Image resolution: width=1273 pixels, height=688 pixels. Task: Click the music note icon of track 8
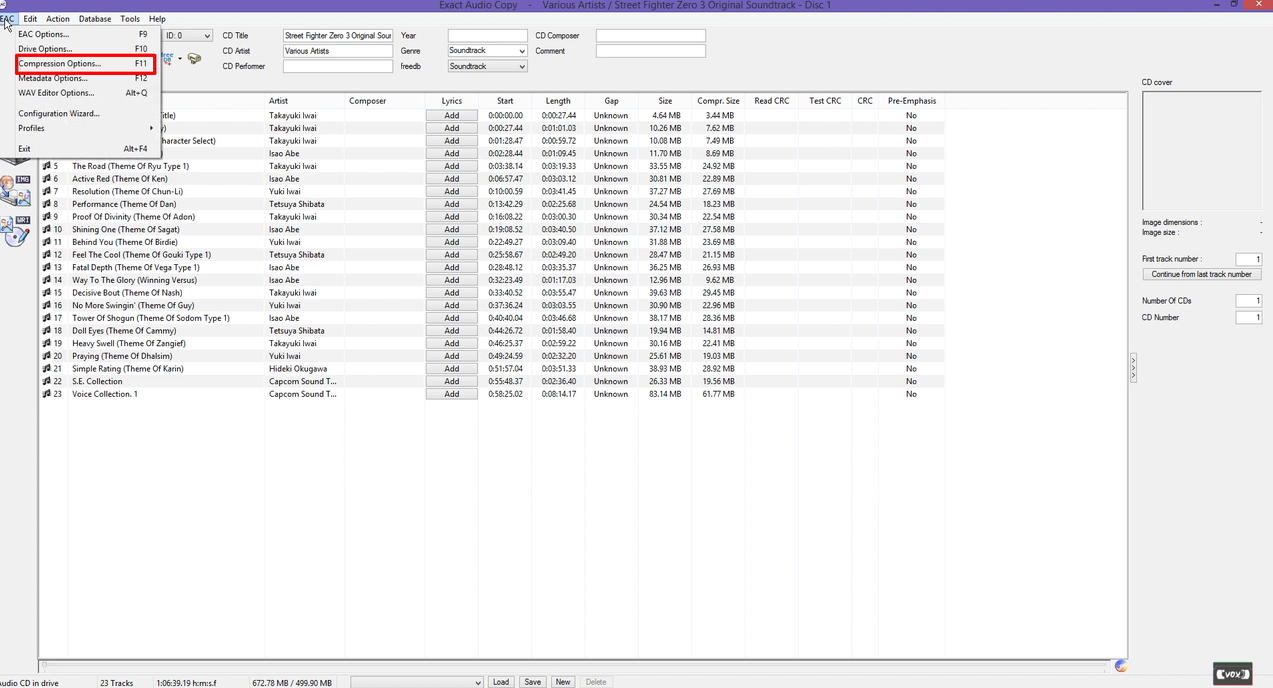tap(46, 204)
